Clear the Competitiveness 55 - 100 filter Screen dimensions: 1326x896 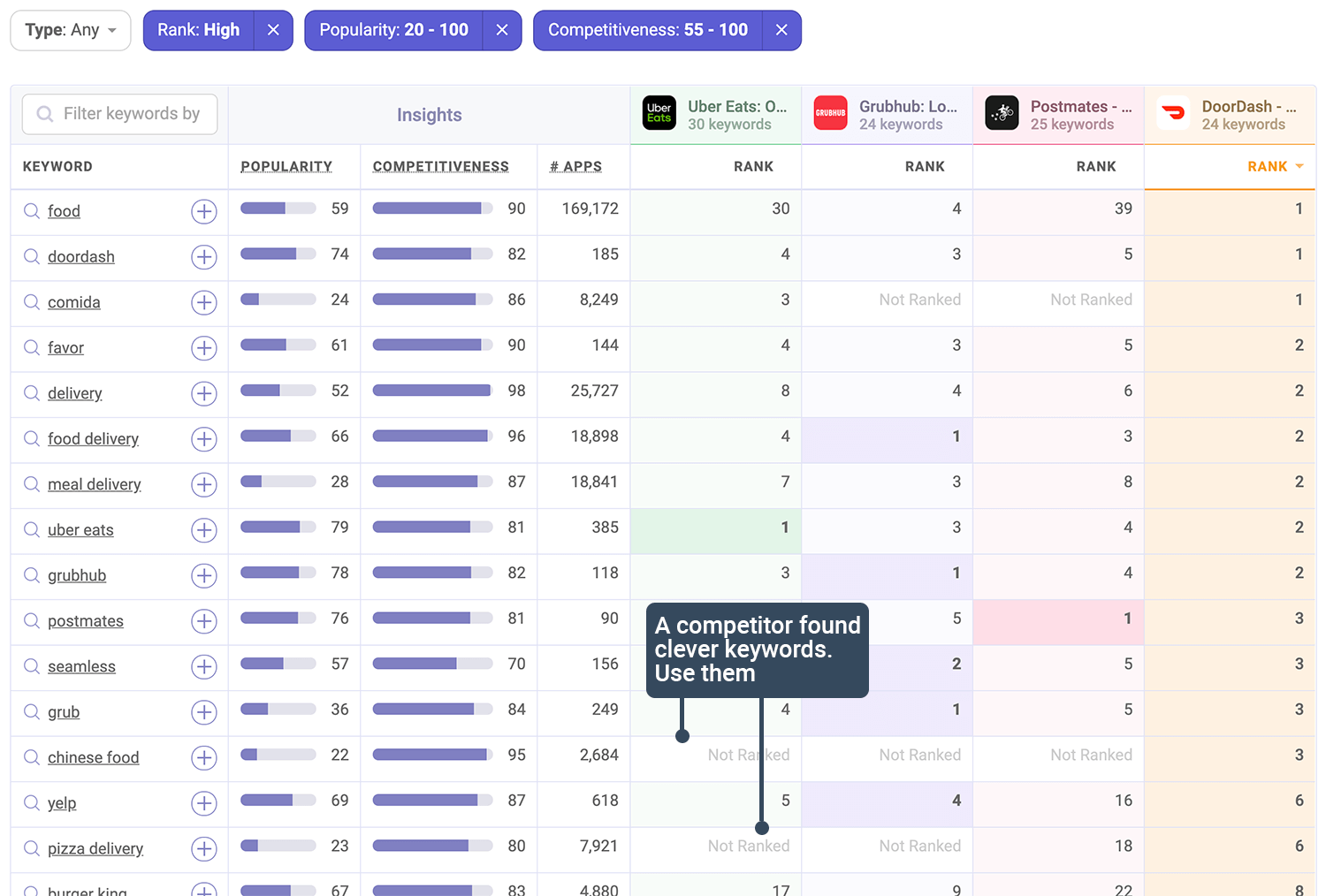(x=781, y=30)
